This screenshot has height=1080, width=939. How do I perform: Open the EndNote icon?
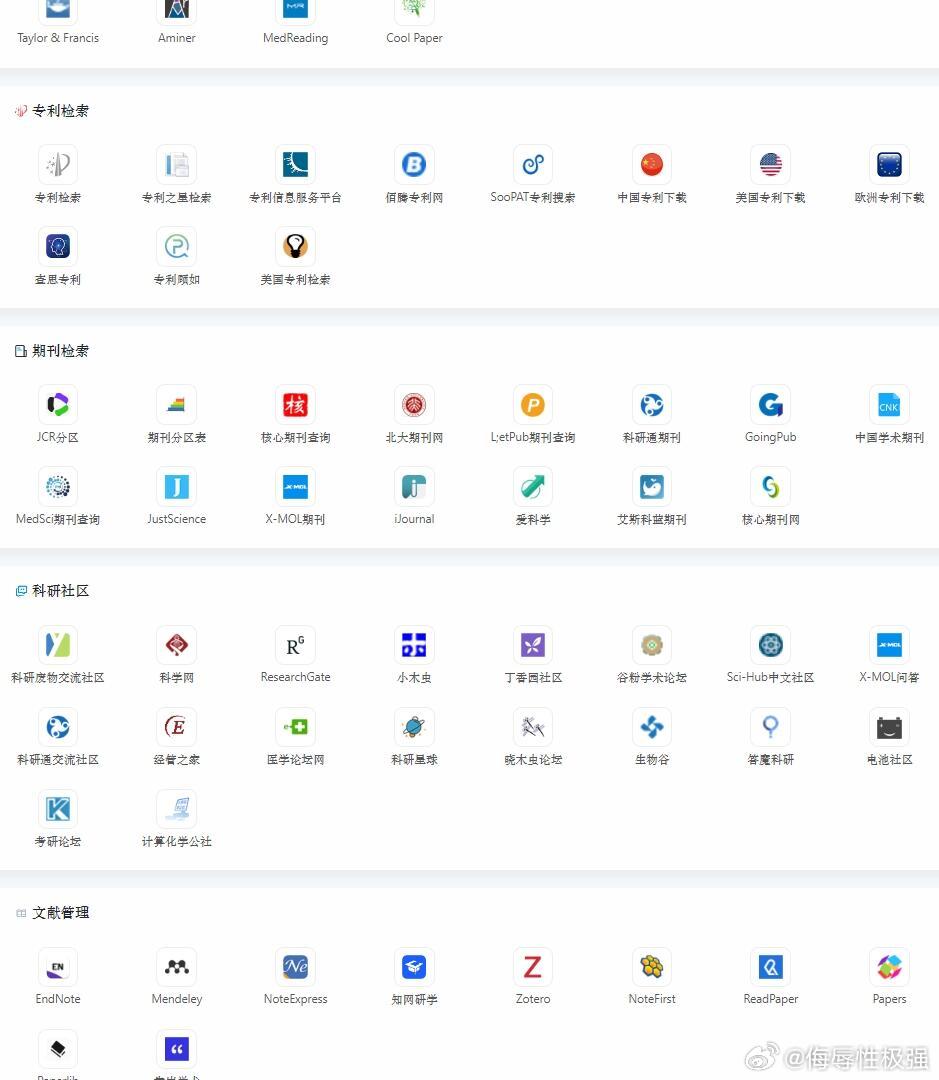pyautogui.click(x=58, y=966)
